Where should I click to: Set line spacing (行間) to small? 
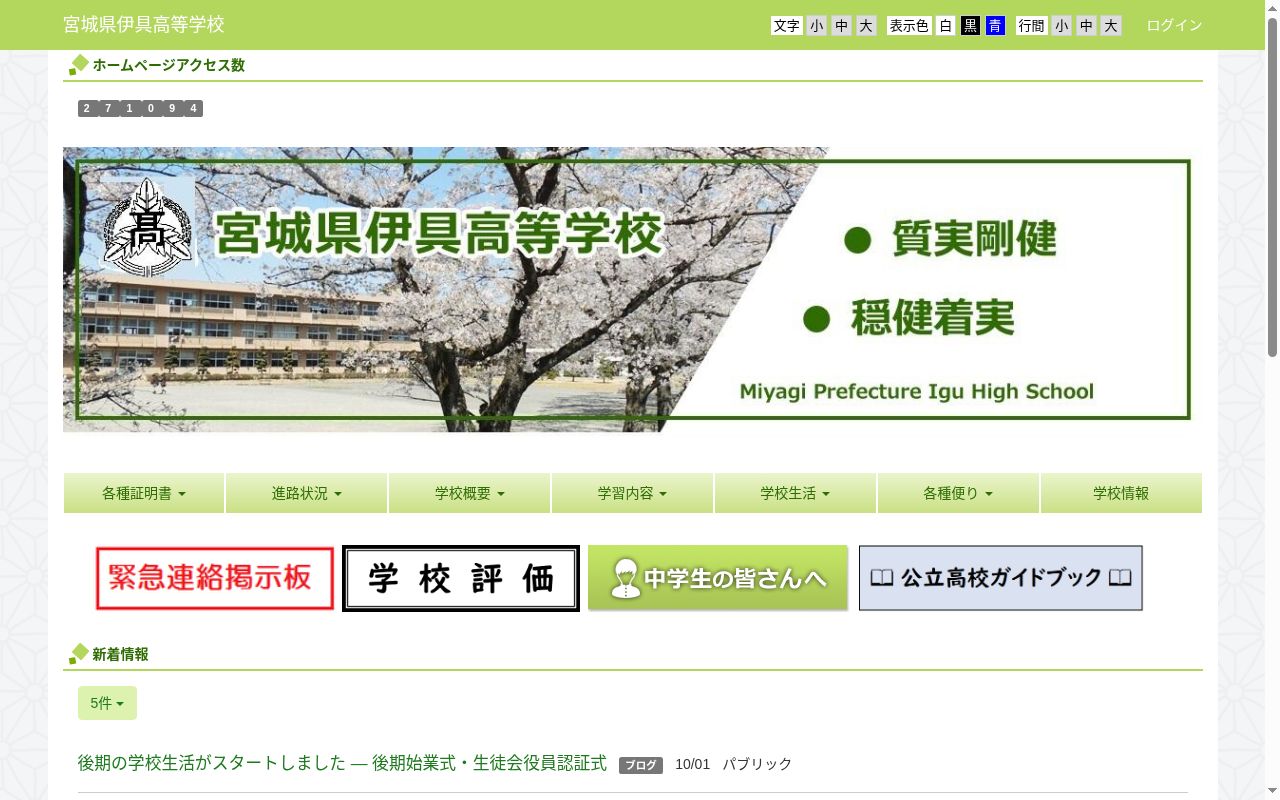[1061, 26]
